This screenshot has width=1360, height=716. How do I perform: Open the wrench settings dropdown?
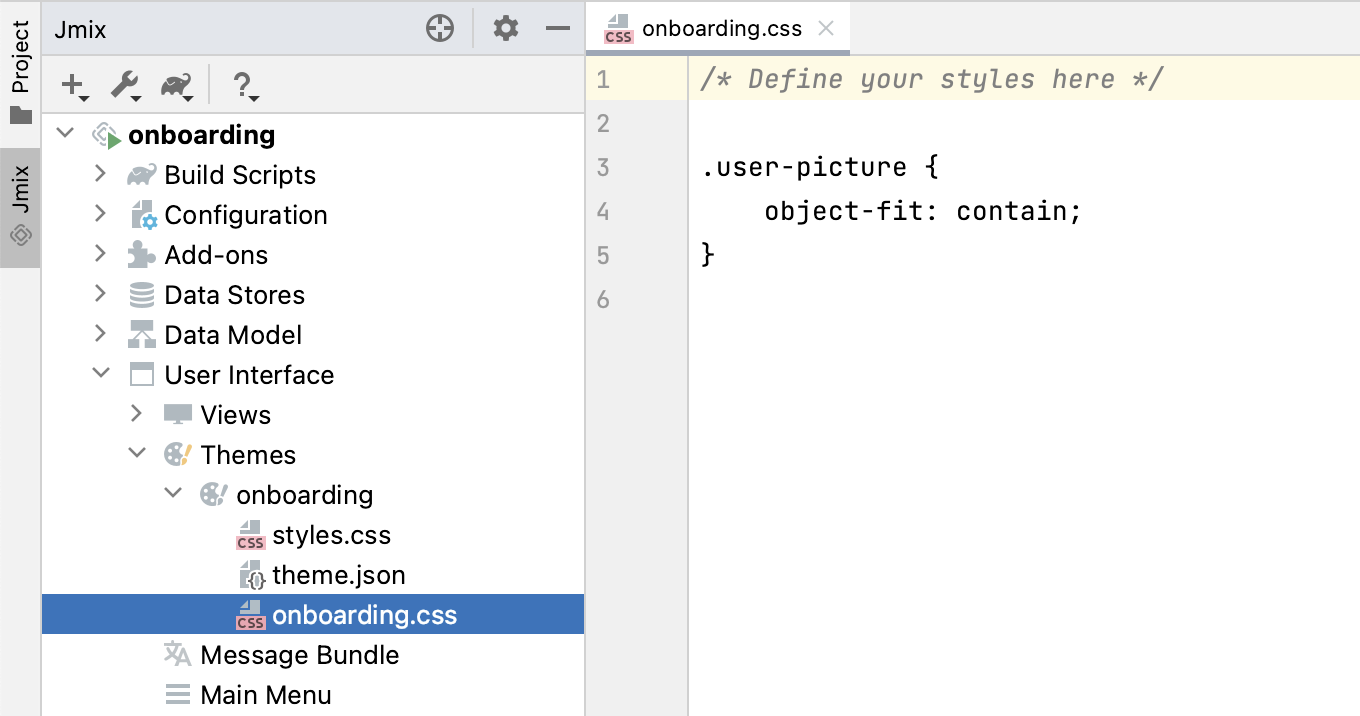point(126,87)
